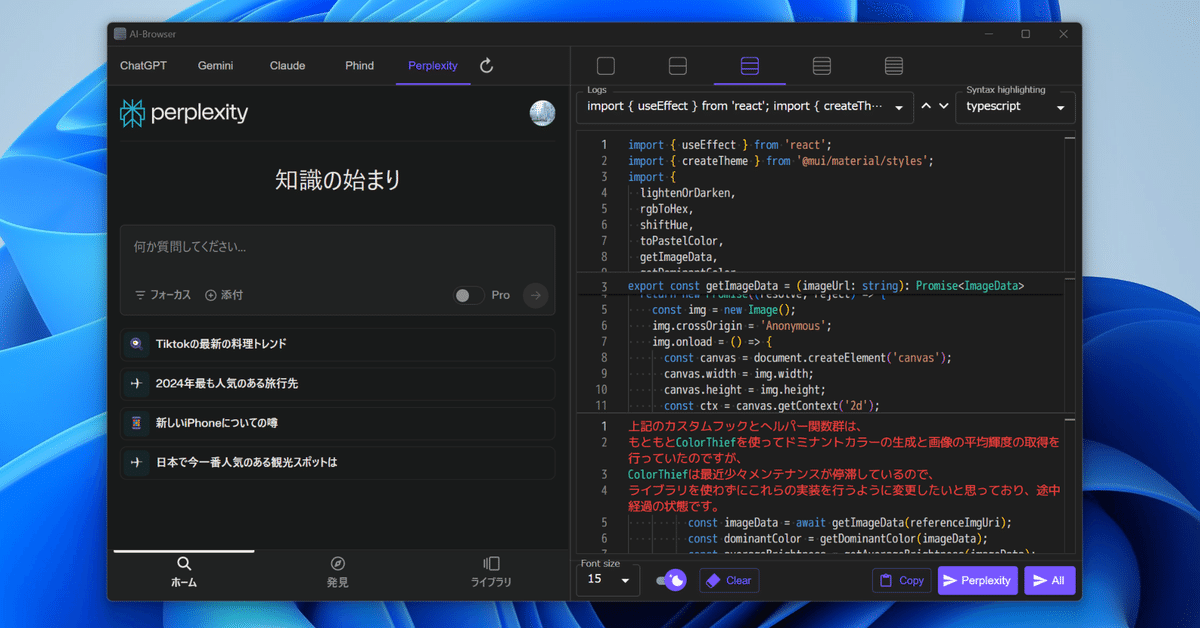Open the Perplexity user avatar

click(x=542, y=113)
